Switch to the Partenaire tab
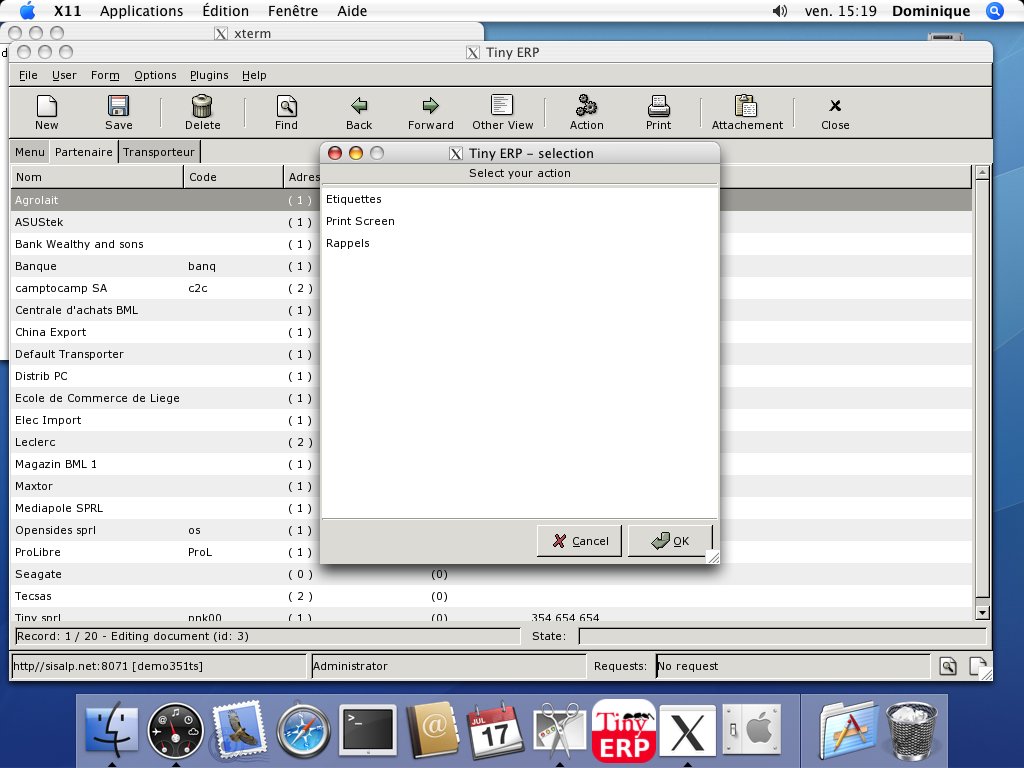 tap(84, 152)
